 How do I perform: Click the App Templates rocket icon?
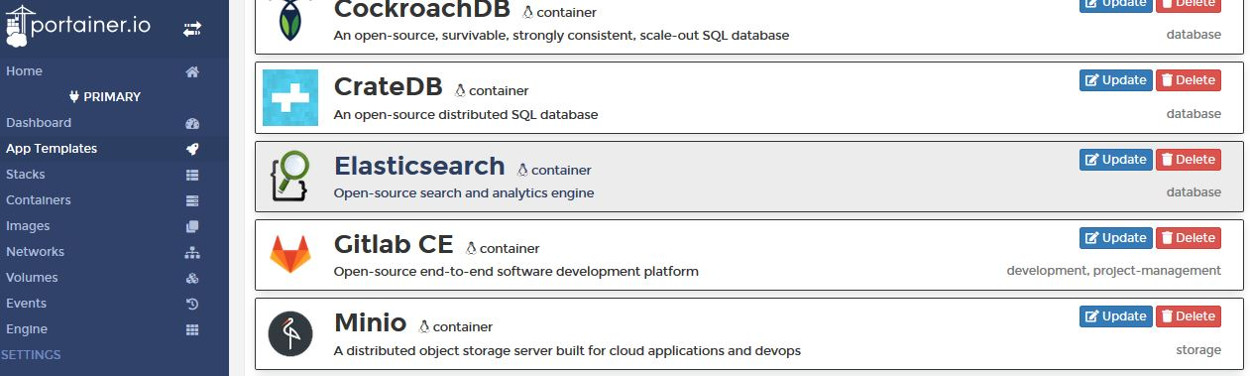[x=192, y=149]
